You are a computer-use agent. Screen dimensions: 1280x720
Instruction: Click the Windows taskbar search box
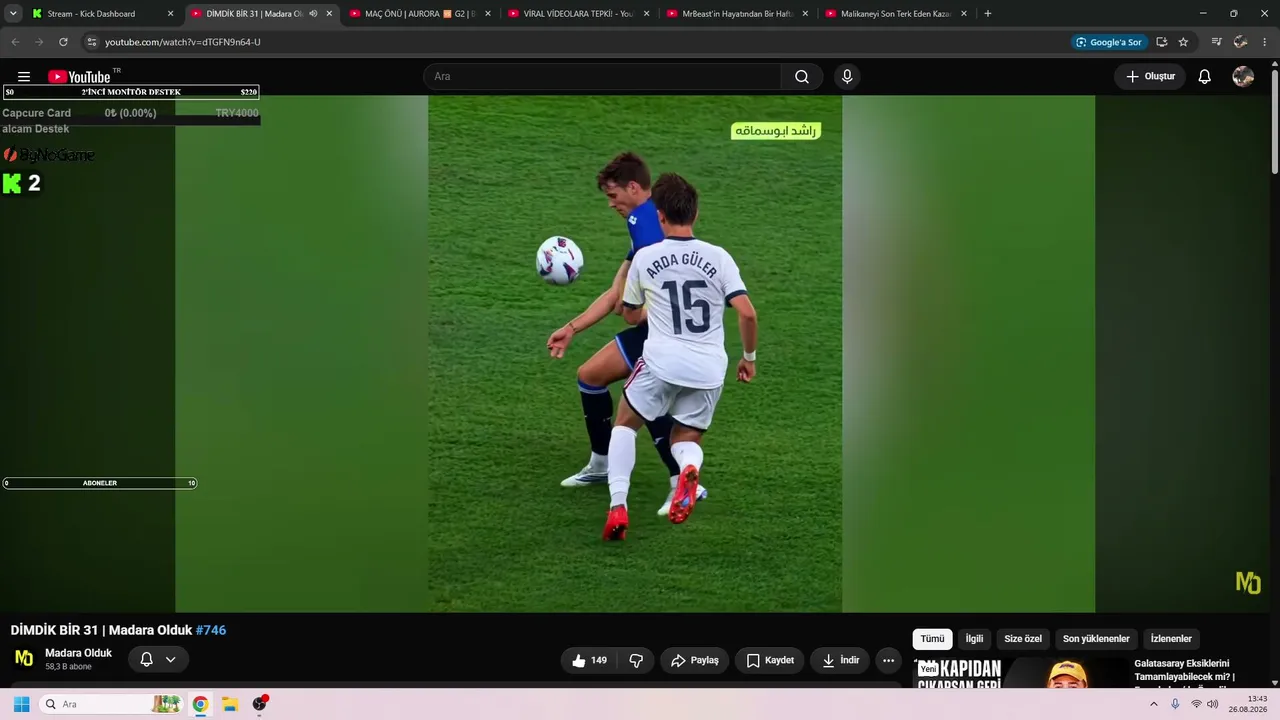click(111, 704)
